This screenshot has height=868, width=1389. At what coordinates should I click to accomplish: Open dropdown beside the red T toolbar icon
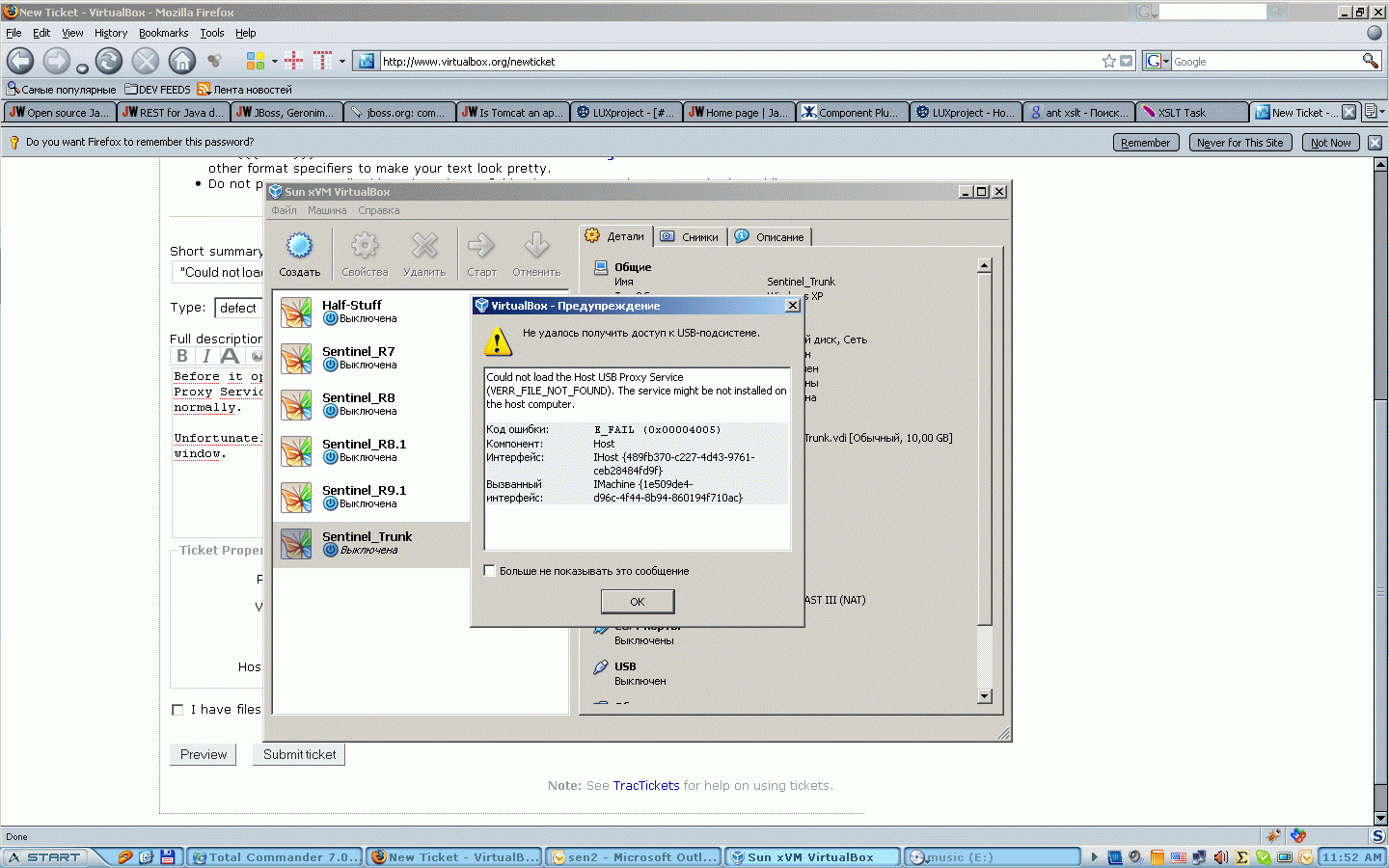coord(341,61)
